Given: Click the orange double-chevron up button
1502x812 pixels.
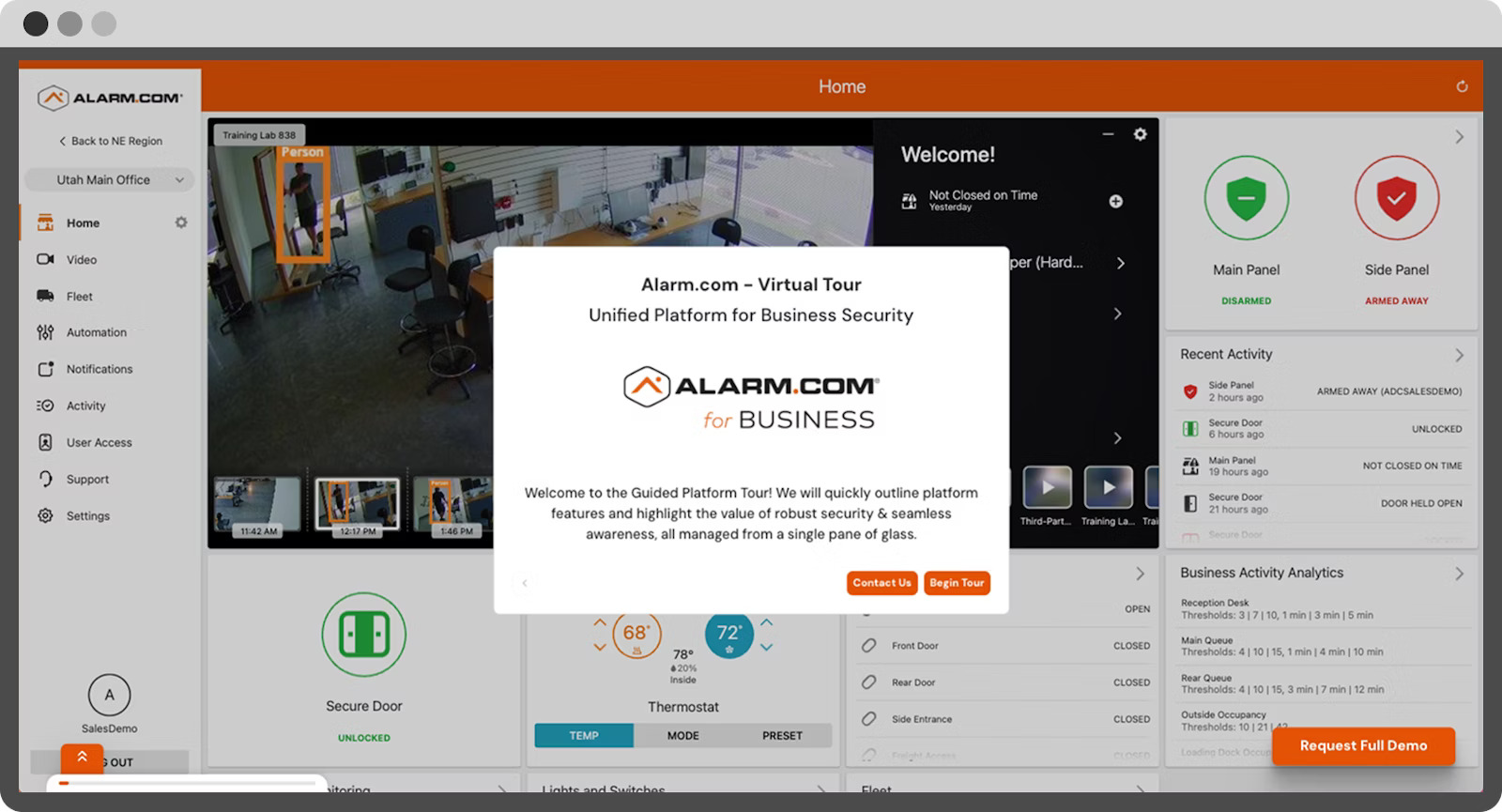Looking at the screenshot, I should [x=82, y=757].
